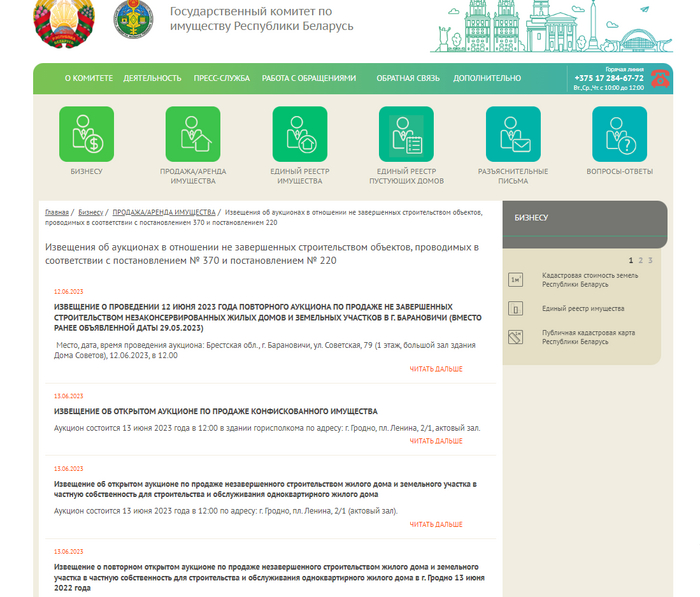Click ЧИТАТЬ ДАЛЬШЕ for the Барановичи auction notice
The width and height of the screenshot is (700, 597).
point(436,369)
